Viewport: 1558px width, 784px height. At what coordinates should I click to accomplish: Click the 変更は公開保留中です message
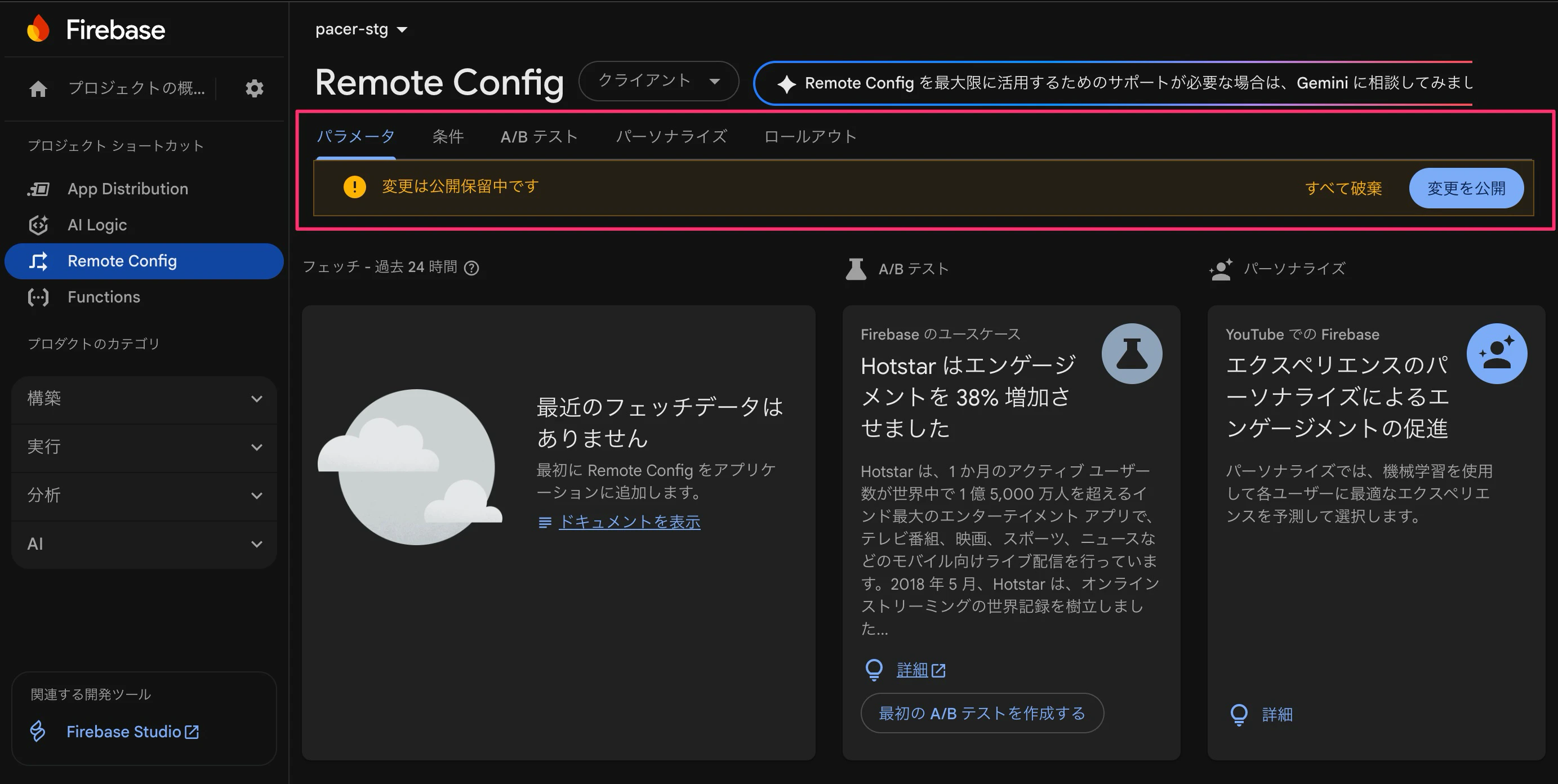click(x=460, y=187)
